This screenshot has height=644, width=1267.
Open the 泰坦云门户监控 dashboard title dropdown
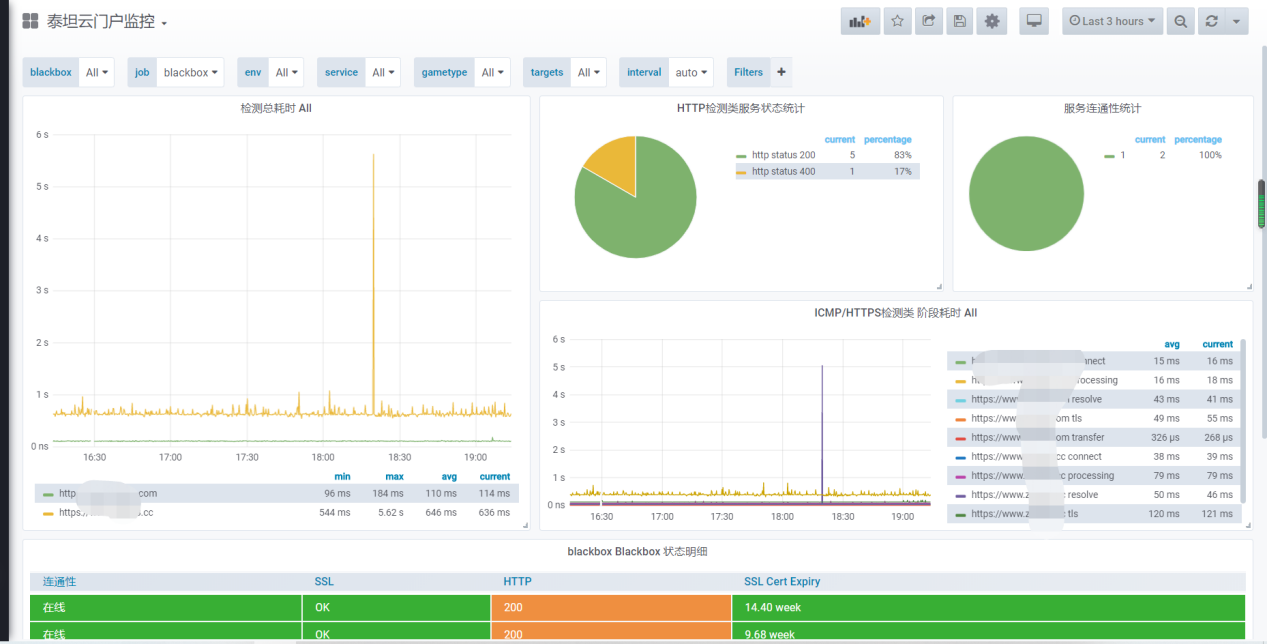[x=107, y=21]
